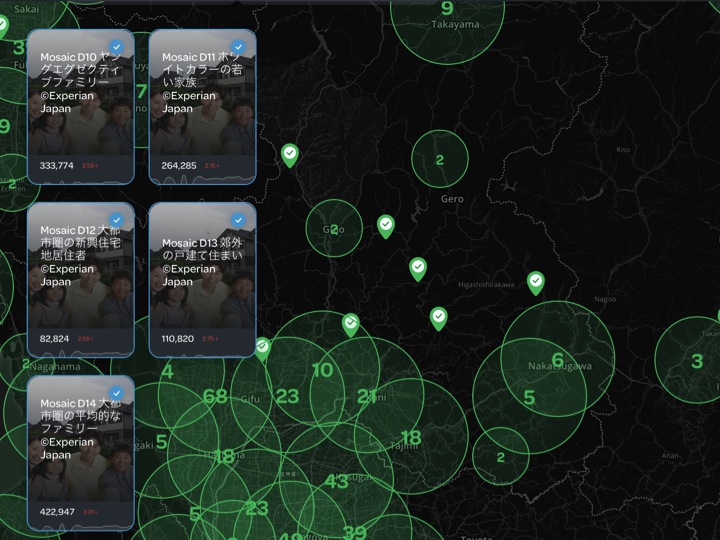
Task: Expand the 39 cluster at the bottom edge
Action: [354, 532]
